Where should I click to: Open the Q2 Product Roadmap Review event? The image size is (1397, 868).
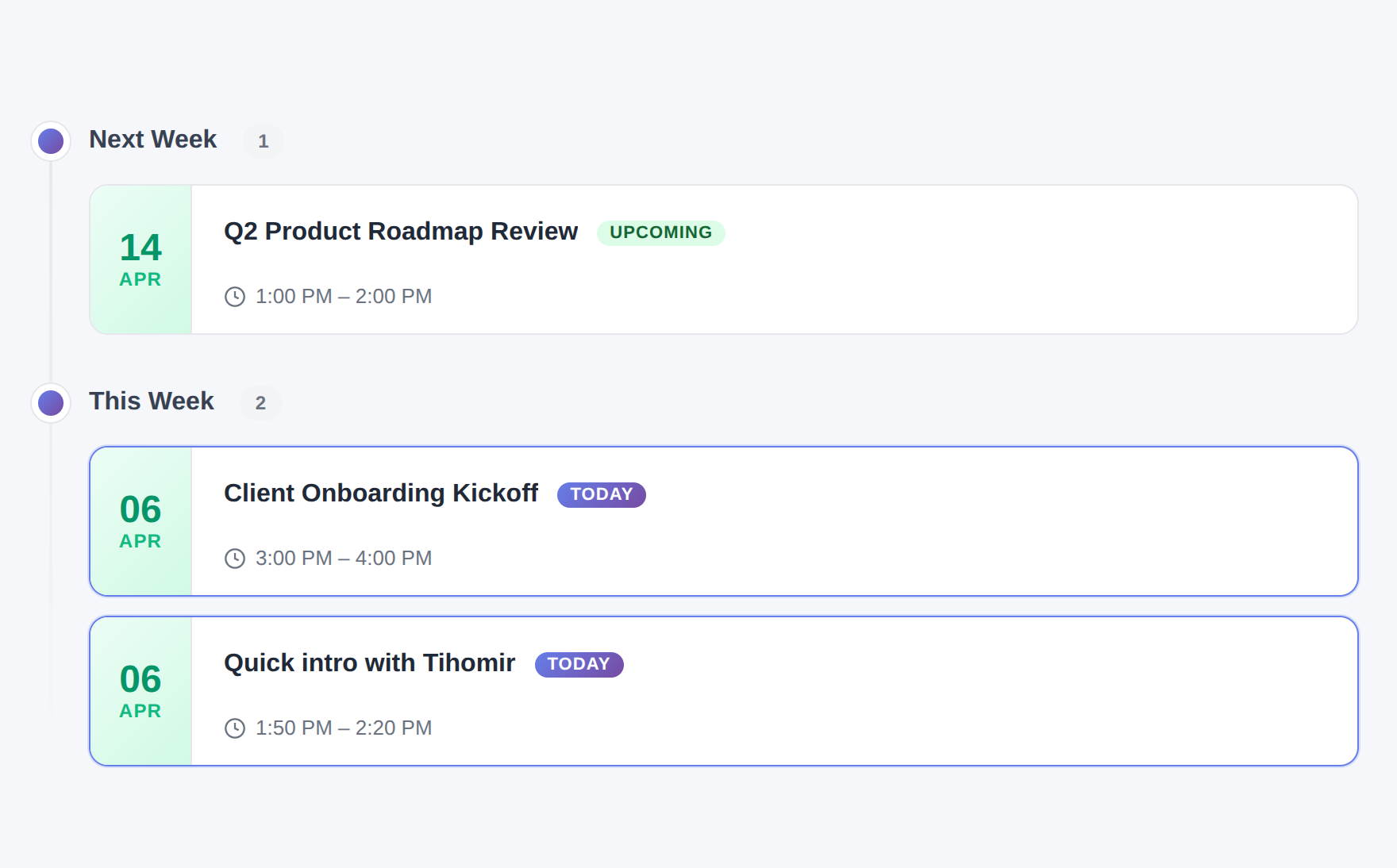[x=724, y=259]
